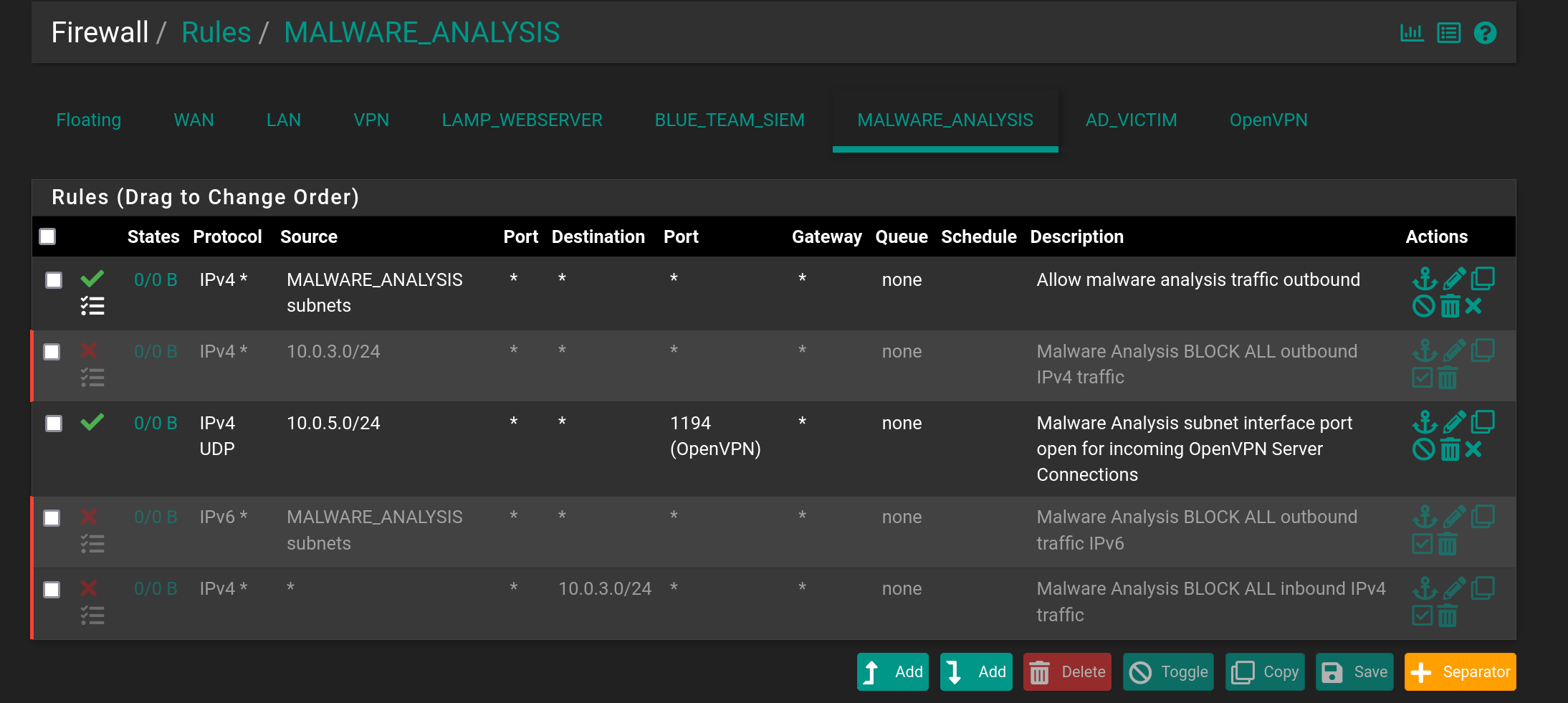Click the anchor icon on the OpenVPN rule
Viewport: 1568px width, 703px height.
point(1424,422)
